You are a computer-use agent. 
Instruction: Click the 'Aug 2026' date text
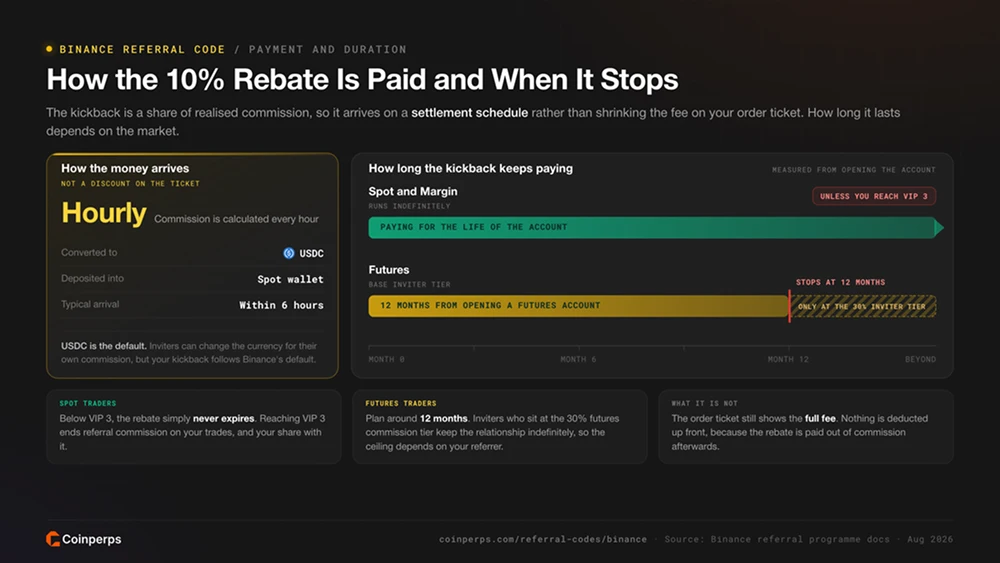930,539
